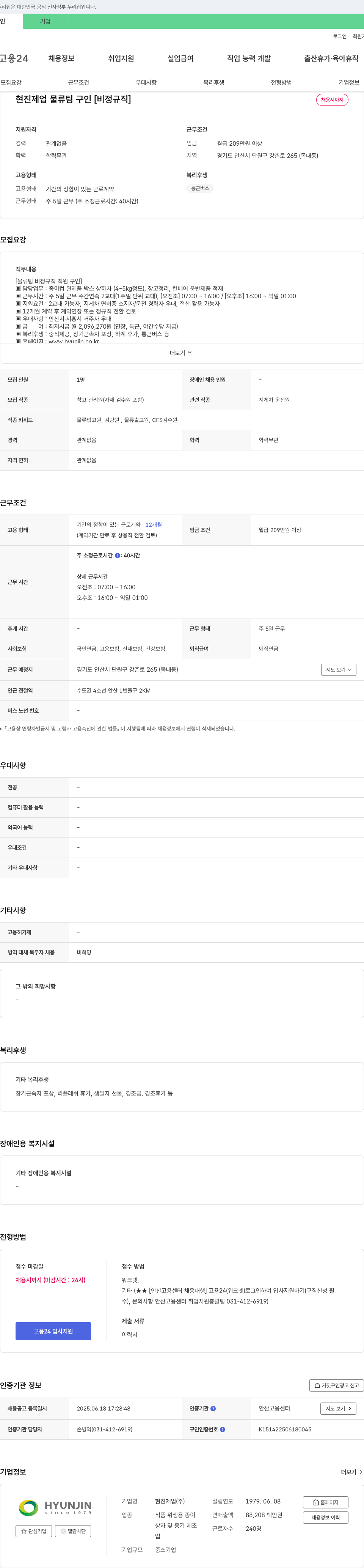
Task: Add company via 관심기업 star button
Action: 33,1531
